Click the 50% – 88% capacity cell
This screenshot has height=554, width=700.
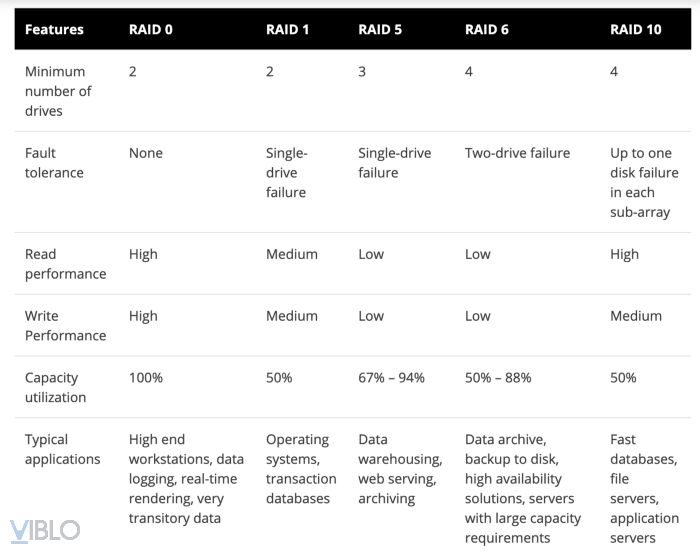click(498, 378)
